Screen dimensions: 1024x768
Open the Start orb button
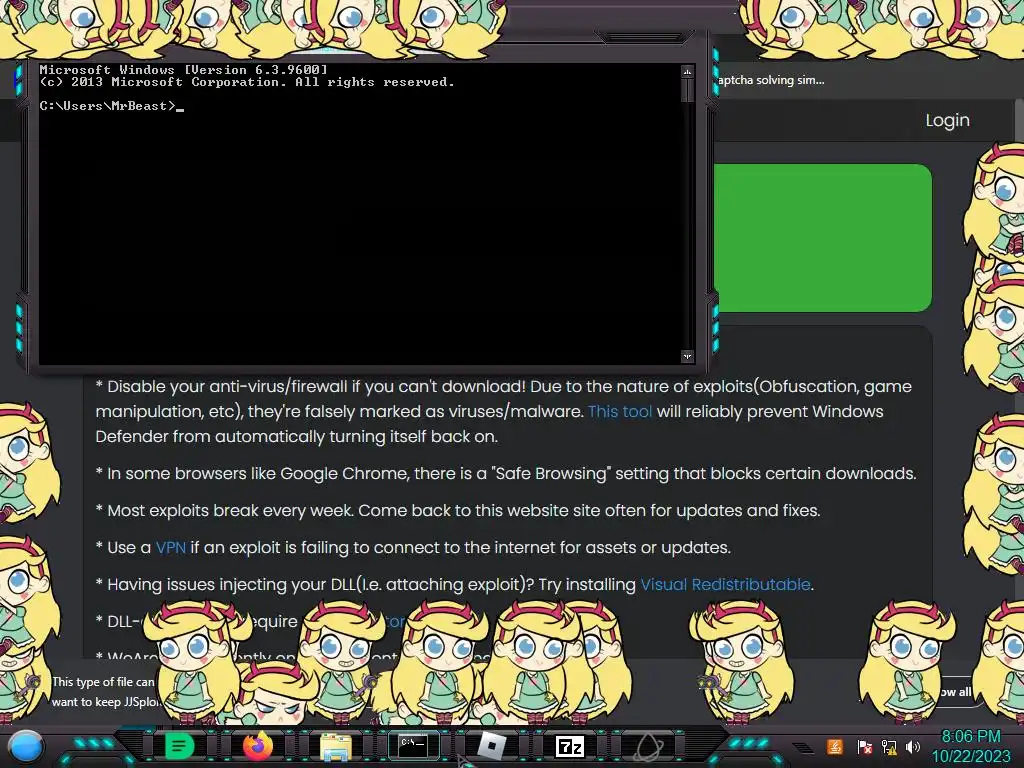pyautogui.click(x=26, y=748)
